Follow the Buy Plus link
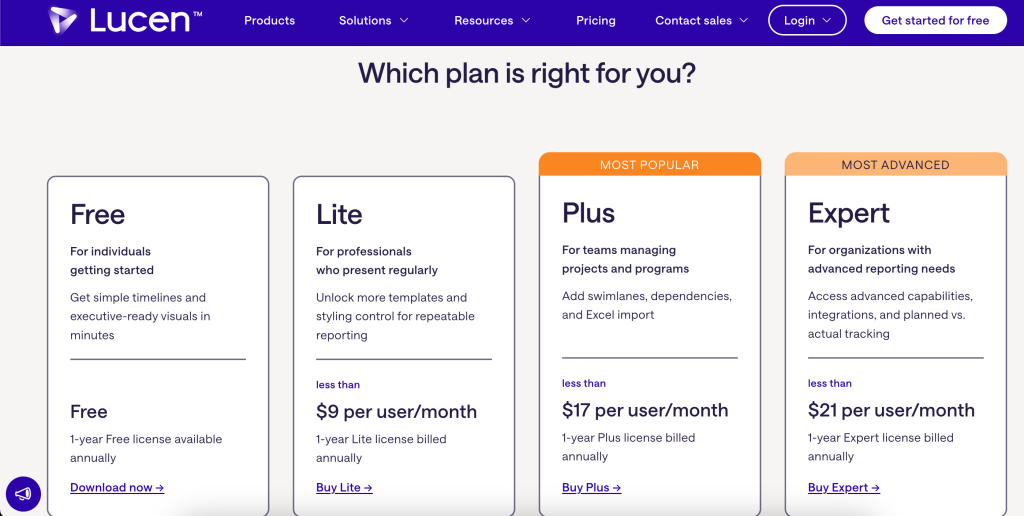The height and width of the screenshot is (516, 1024). click(x=592, y=487)
